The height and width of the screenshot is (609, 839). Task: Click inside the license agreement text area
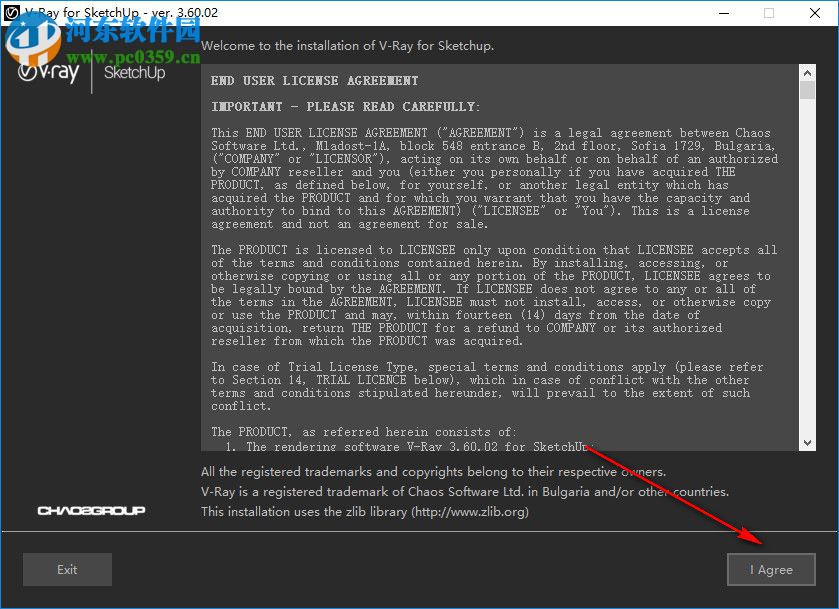[x=480, y=250]
